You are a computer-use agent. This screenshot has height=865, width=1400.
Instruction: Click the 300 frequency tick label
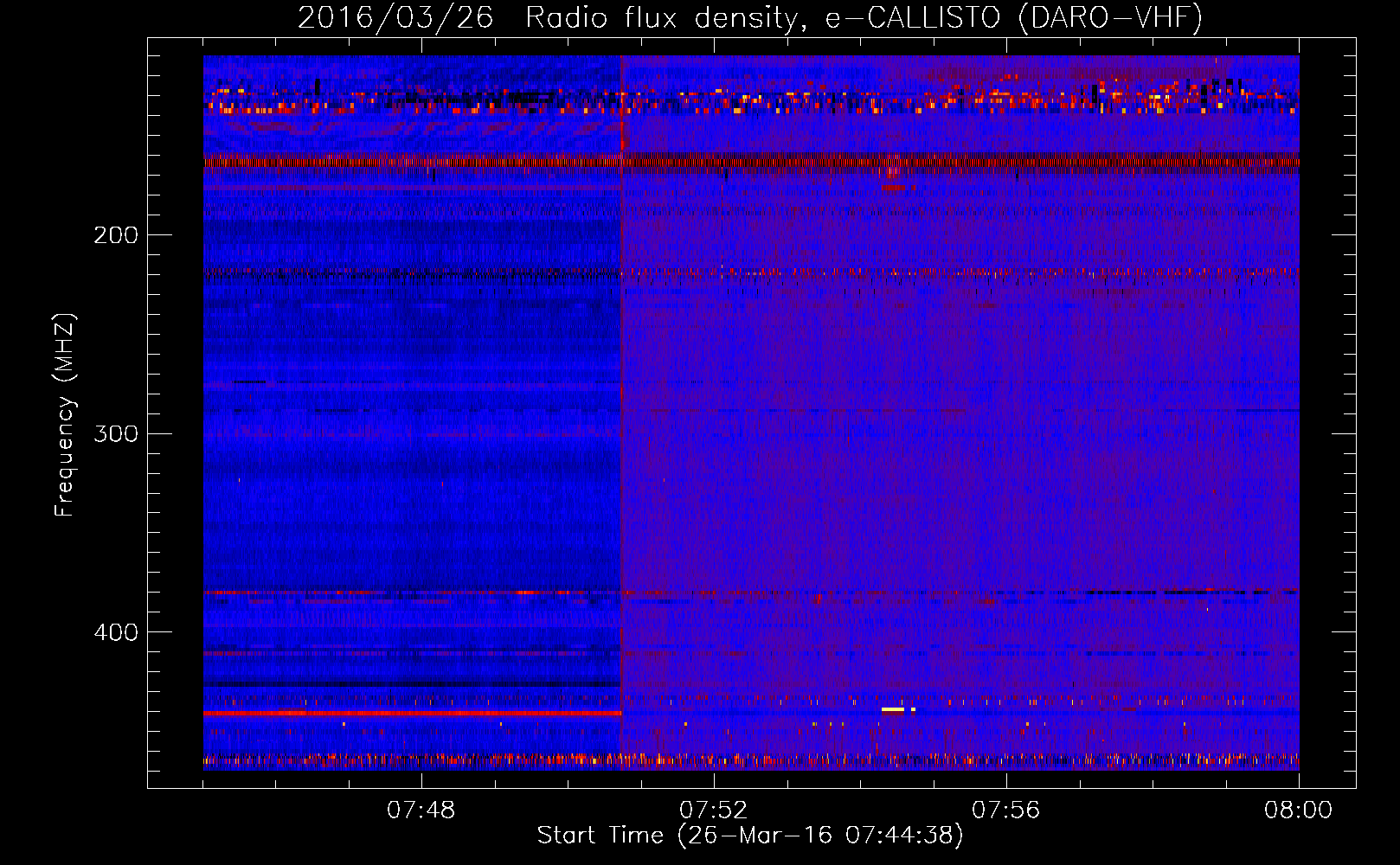115,433
